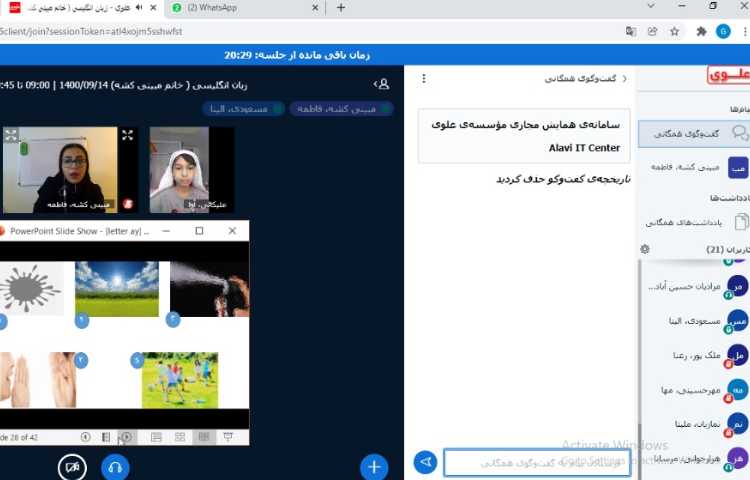750x480 pixels.
Task: Open the Chrome profile avatar
Action: [x=723, y=32]
